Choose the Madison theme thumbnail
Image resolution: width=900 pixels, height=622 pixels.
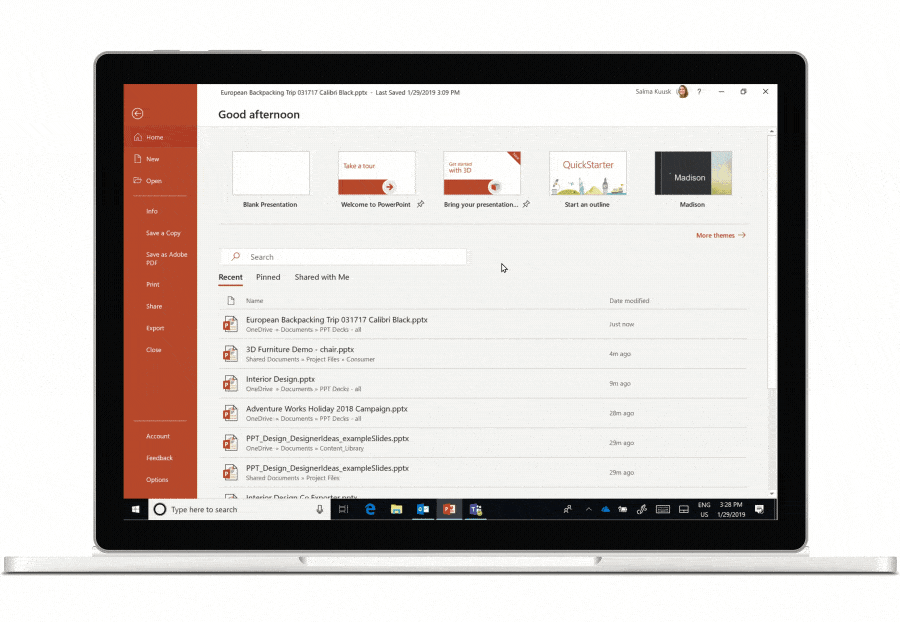pos(693,174)
